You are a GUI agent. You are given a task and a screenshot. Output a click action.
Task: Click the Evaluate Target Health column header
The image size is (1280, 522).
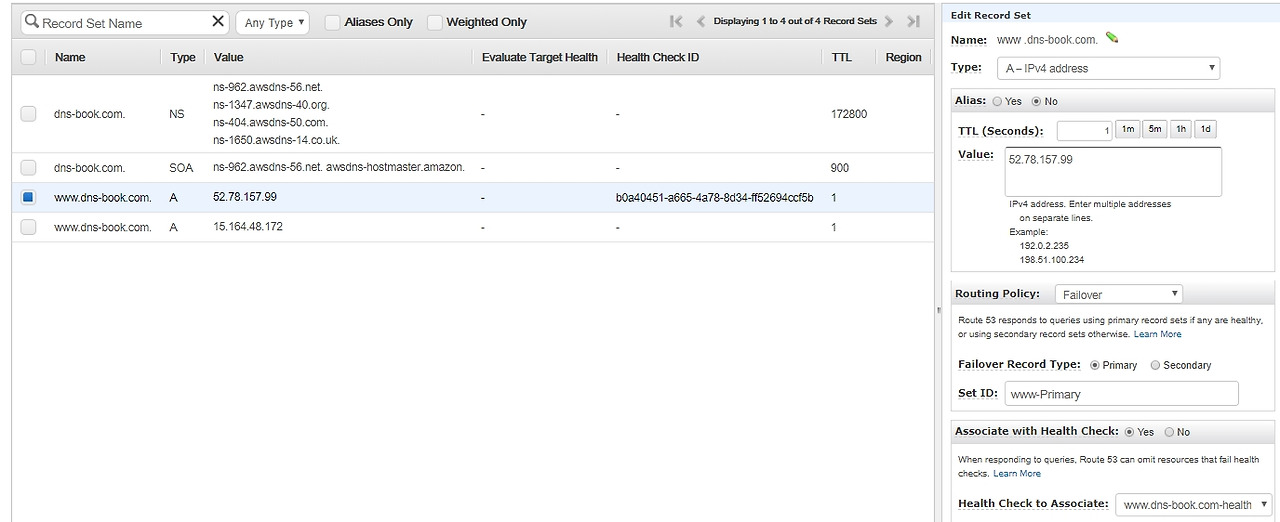tap(539, 57)
